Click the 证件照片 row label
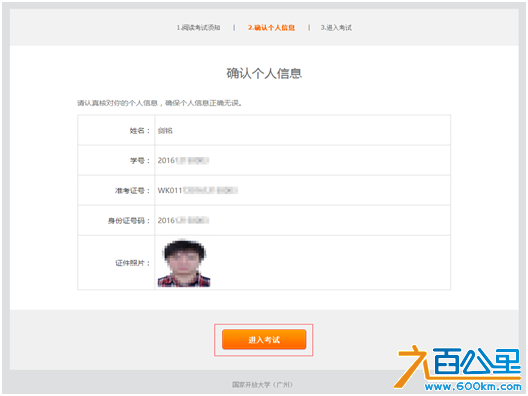This screenshot has width=528, height=396. click(132, 263)
